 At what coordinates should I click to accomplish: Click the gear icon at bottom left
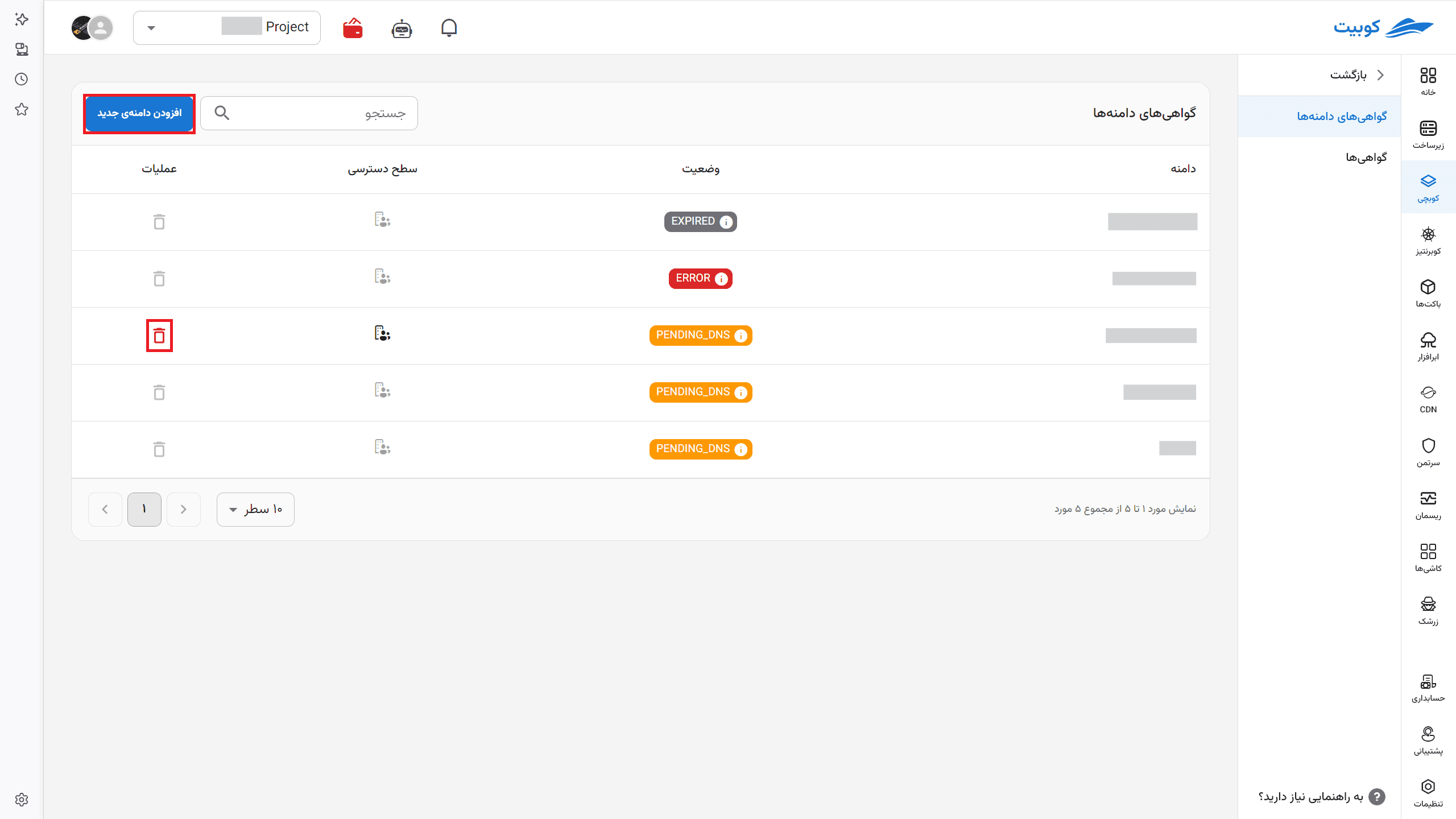(x=22, y=800)
